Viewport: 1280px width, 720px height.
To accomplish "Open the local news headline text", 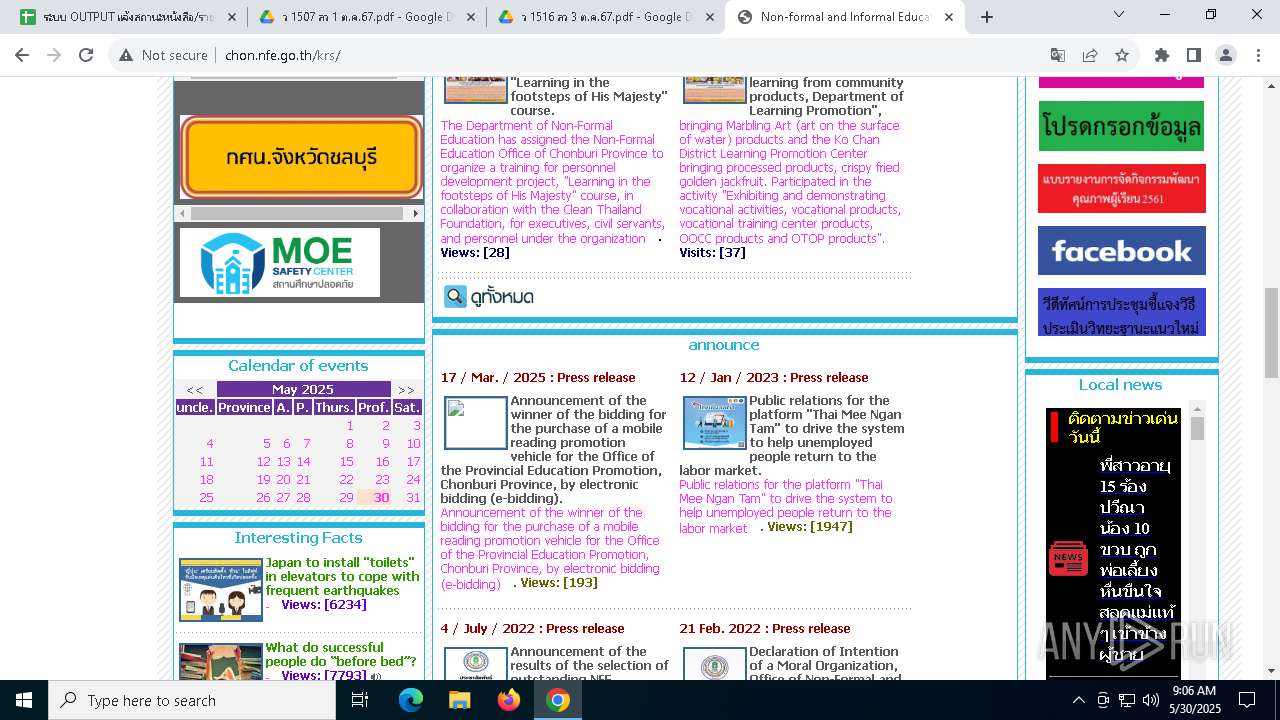I will (1137, 560).
